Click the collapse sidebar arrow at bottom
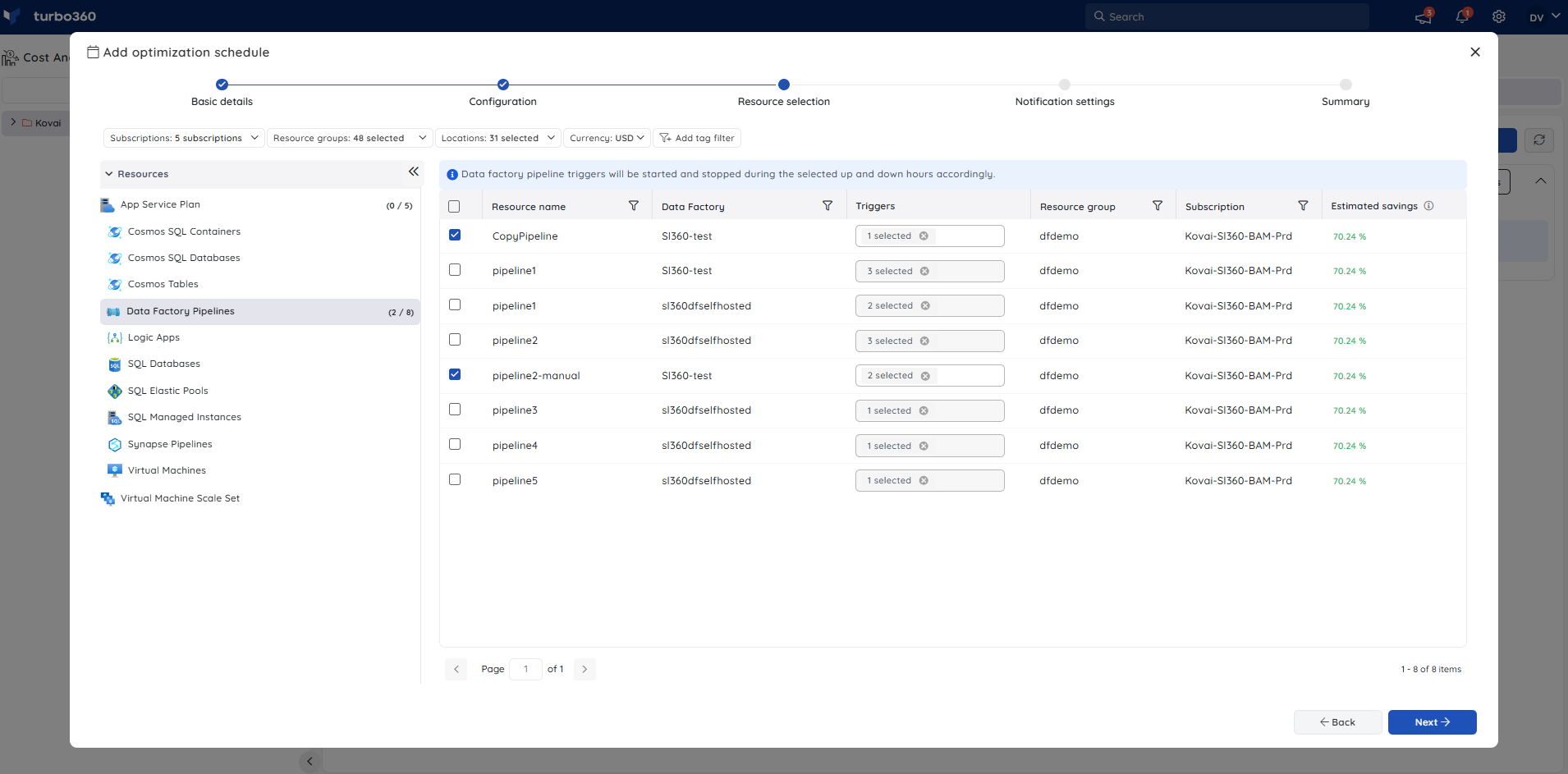The width and height of the screenshot is (1568, 774). point(309,761)
